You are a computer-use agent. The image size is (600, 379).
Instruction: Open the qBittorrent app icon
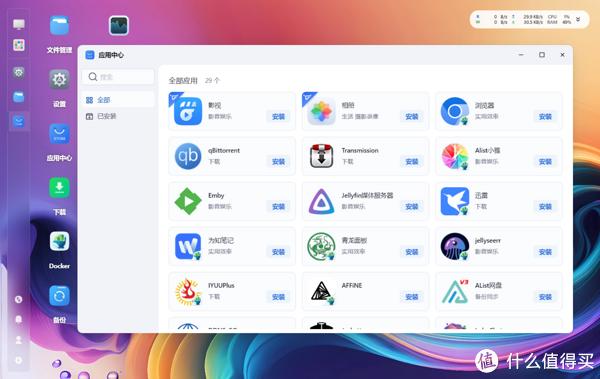tap(188, 156)
